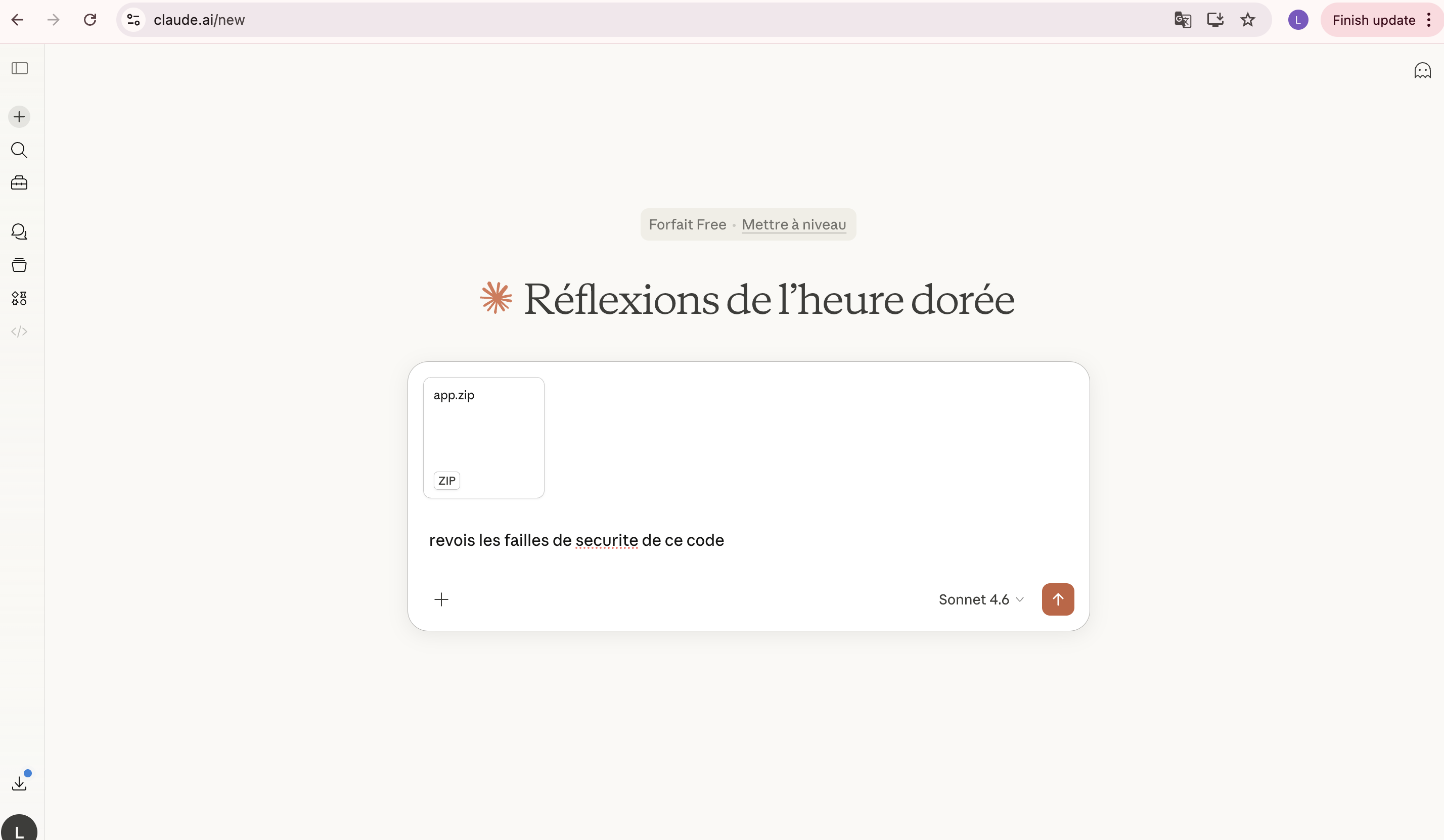Open site settings via the tune icon
The height and width of the screenshot is (840, 1444).
click(132, 20)
